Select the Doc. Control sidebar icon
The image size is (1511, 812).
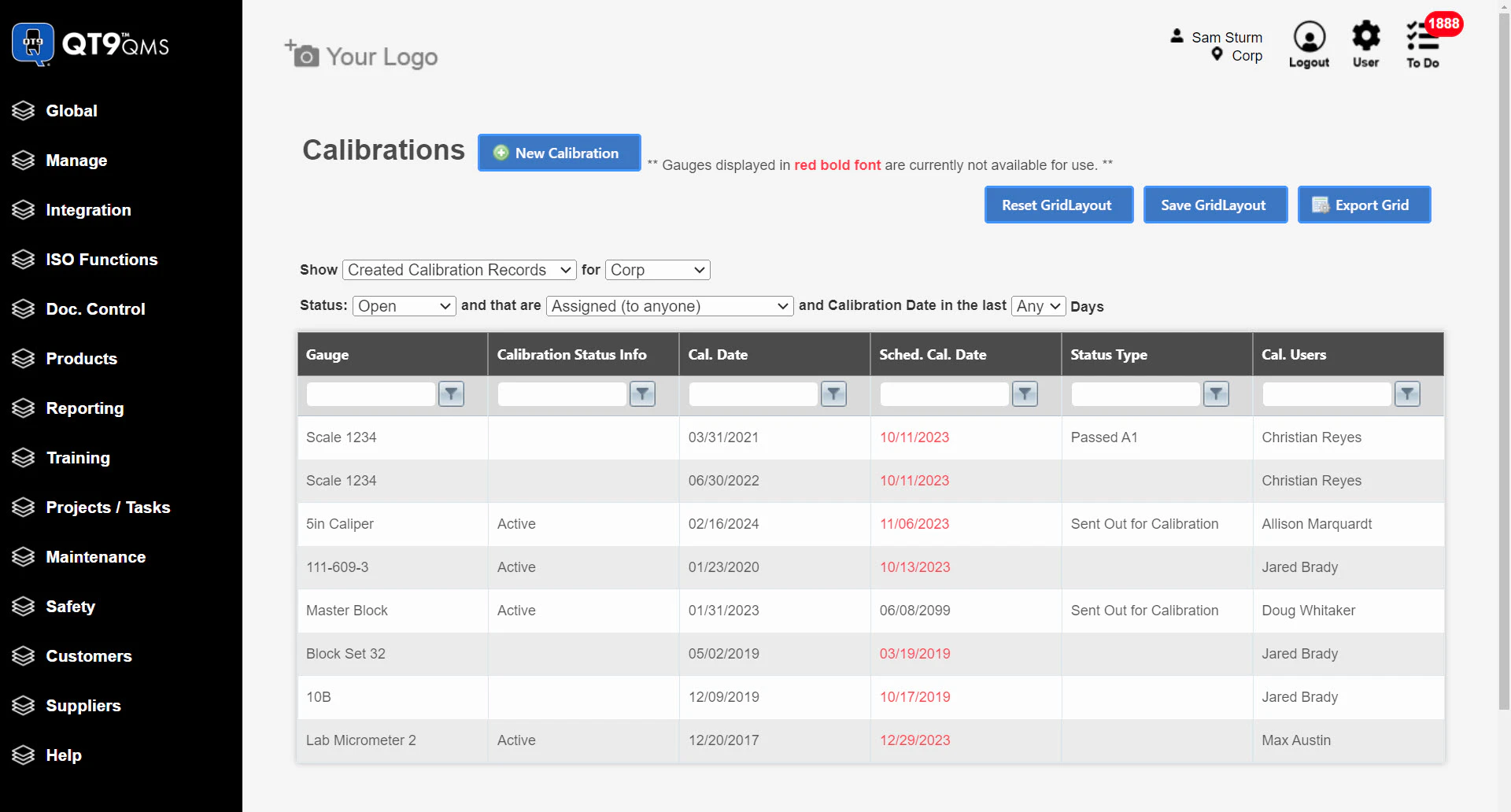pyautogui.click(x=23, y=308)
